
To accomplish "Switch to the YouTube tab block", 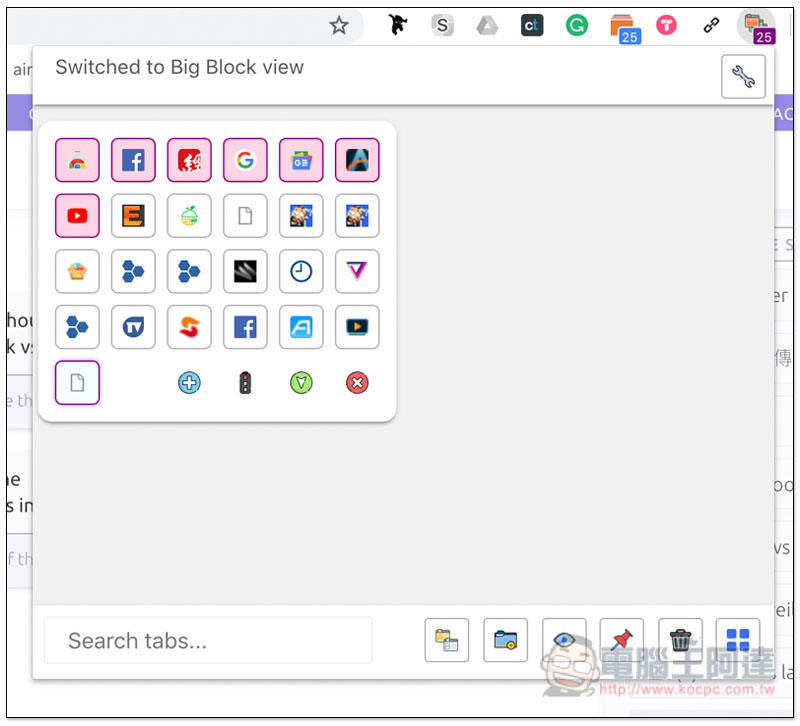I will [x=77, y=215].
